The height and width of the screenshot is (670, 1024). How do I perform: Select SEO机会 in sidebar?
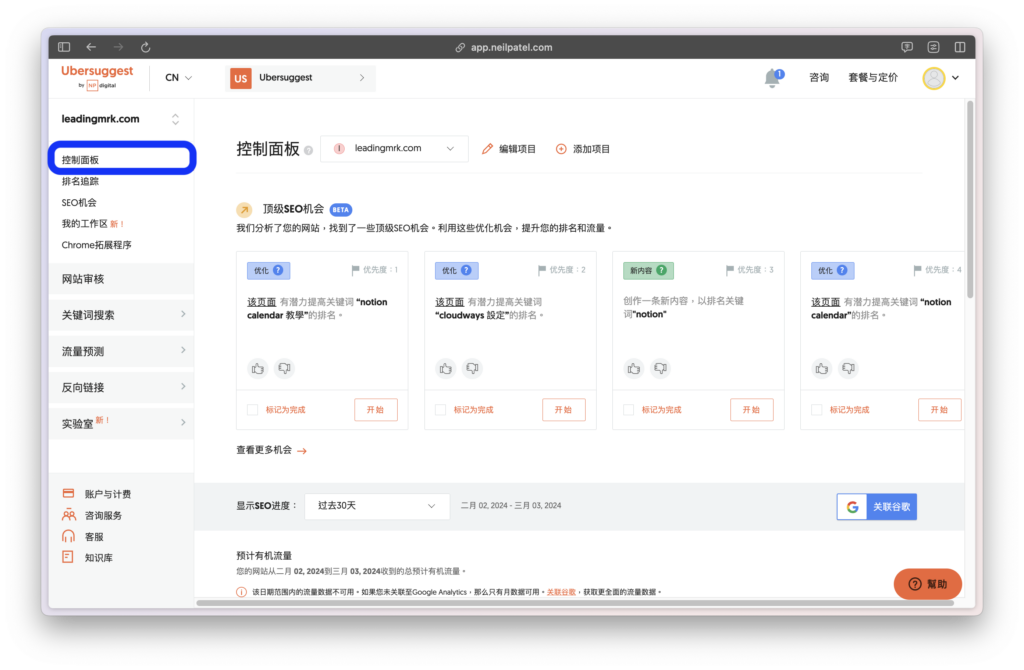coord(79,202)
